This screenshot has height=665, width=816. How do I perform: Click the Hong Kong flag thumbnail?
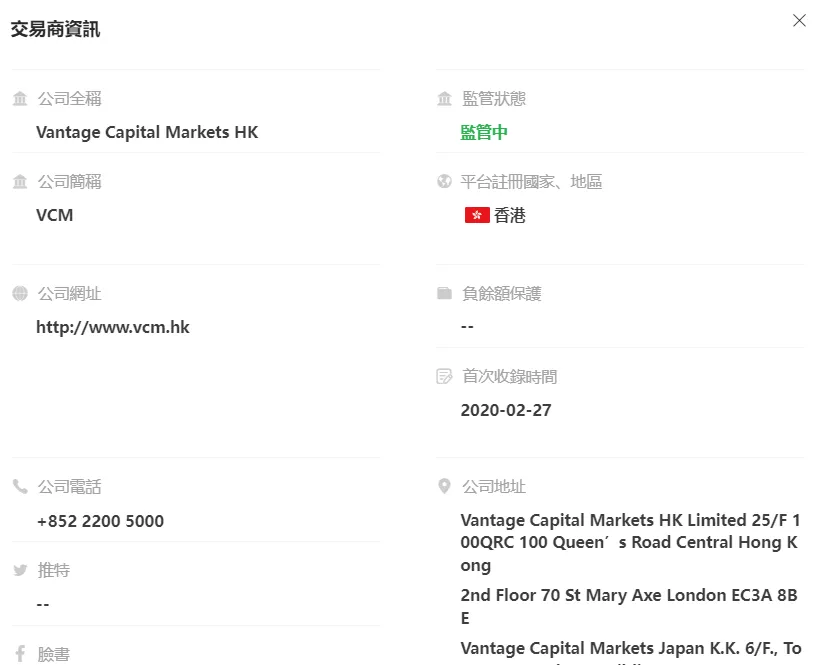(477, 215)
